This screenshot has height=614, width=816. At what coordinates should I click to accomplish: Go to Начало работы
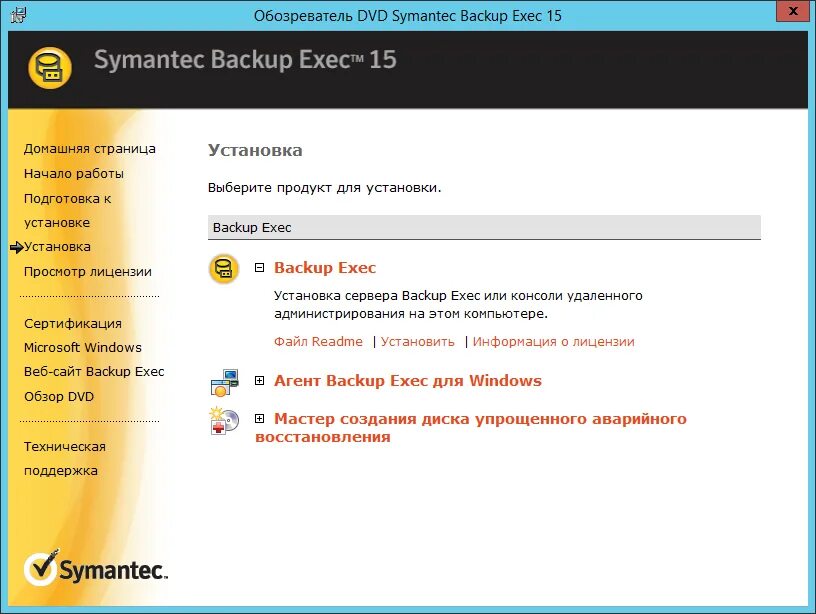point(74,174)
